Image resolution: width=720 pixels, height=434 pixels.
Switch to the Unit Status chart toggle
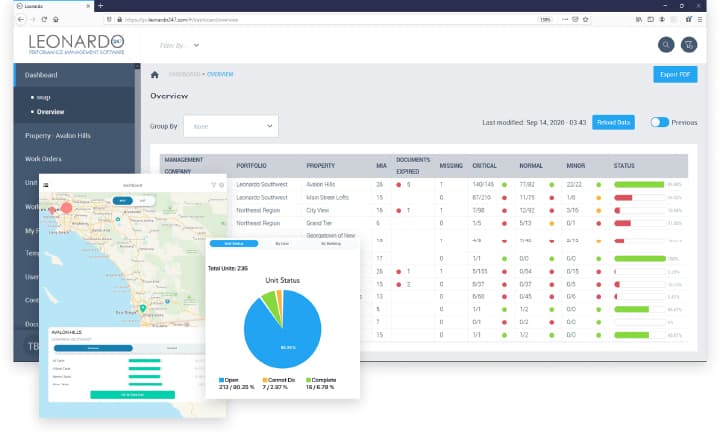point(233,243)
